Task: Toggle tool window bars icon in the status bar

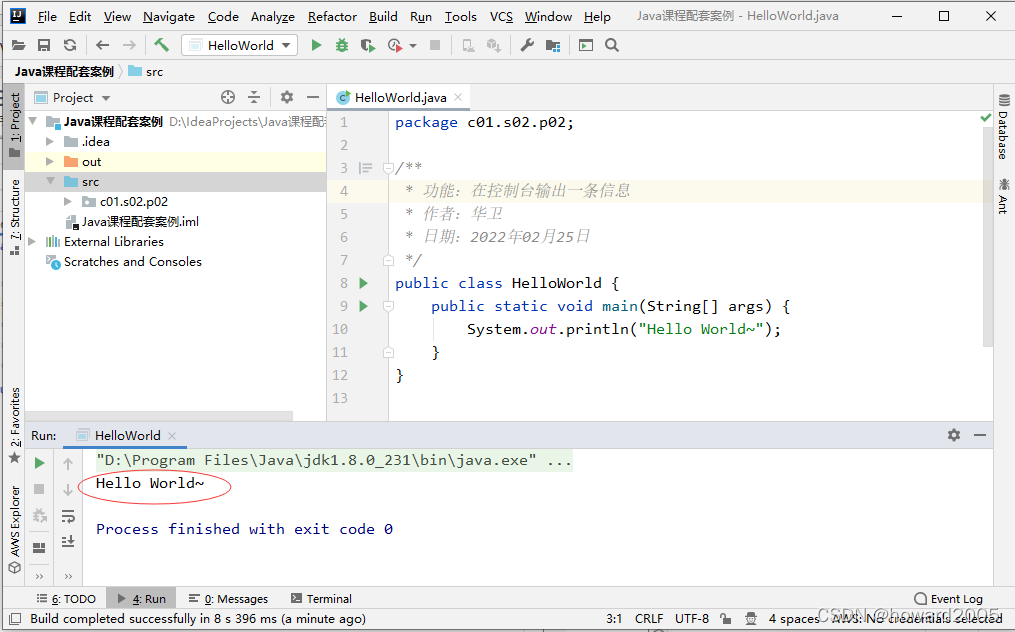Action: coord(16,619)
